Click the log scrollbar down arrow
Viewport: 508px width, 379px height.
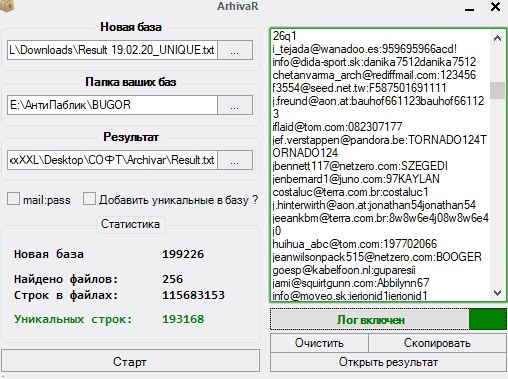(497, 293)
